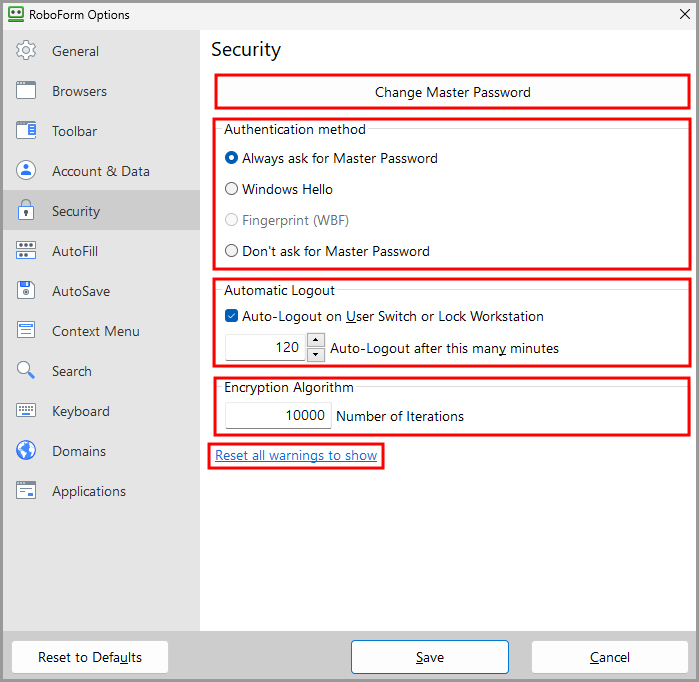Choose Windows Hello authentication
The image size is (699, 682).
click(x=279, y=189)
